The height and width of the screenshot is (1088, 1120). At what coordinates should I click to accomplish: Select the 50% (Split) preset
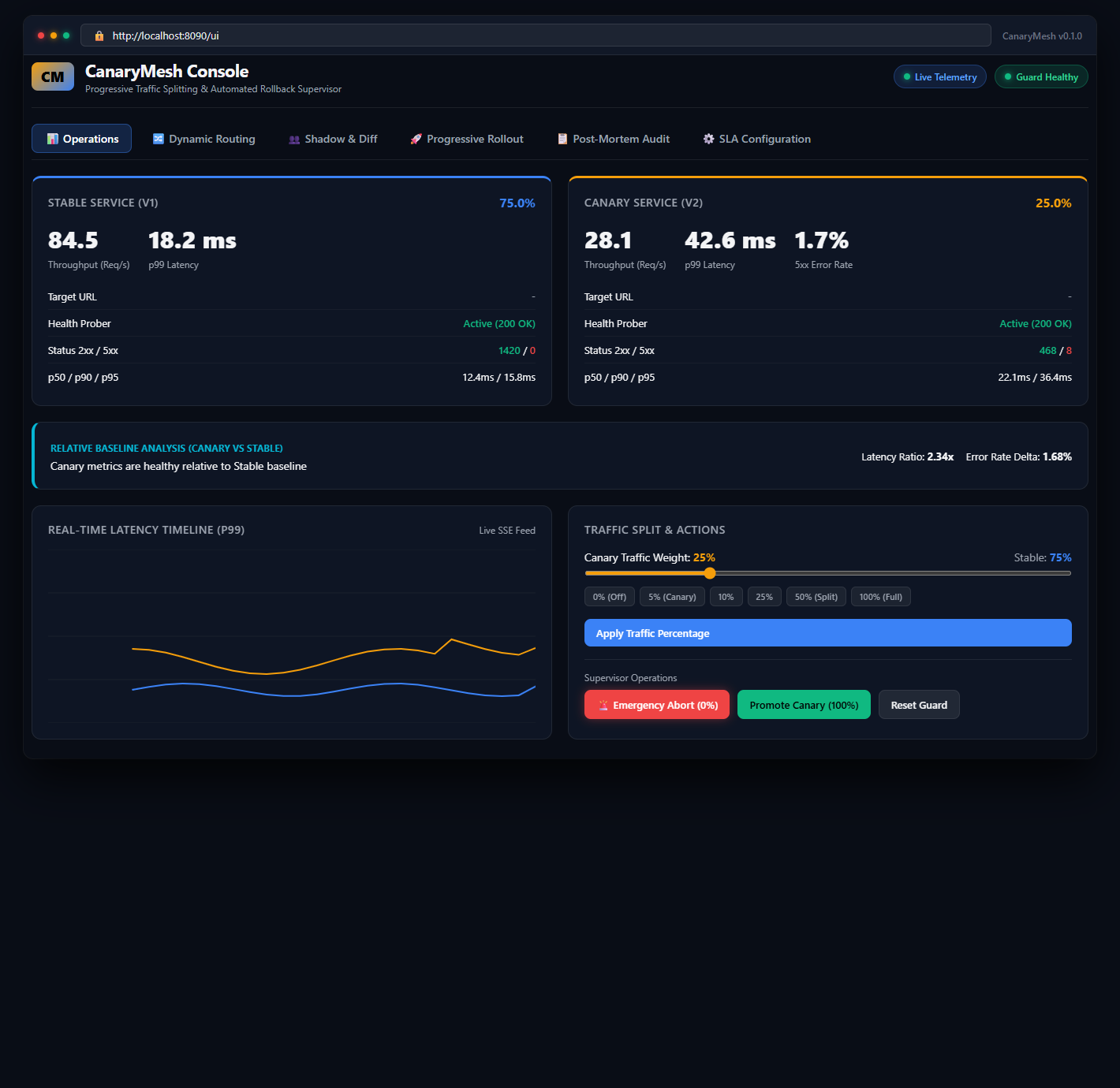click(x=816, y=597)
